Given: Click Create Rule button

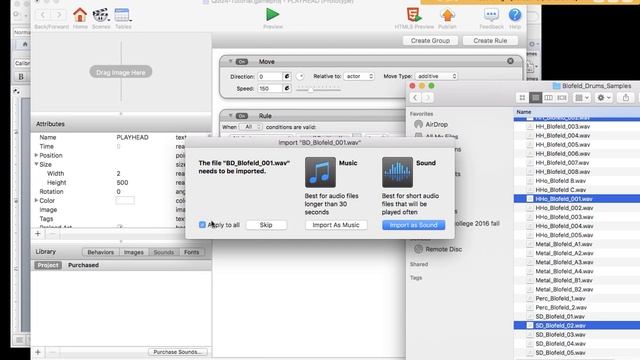Looking at the screenshot, I should (490, 40).
